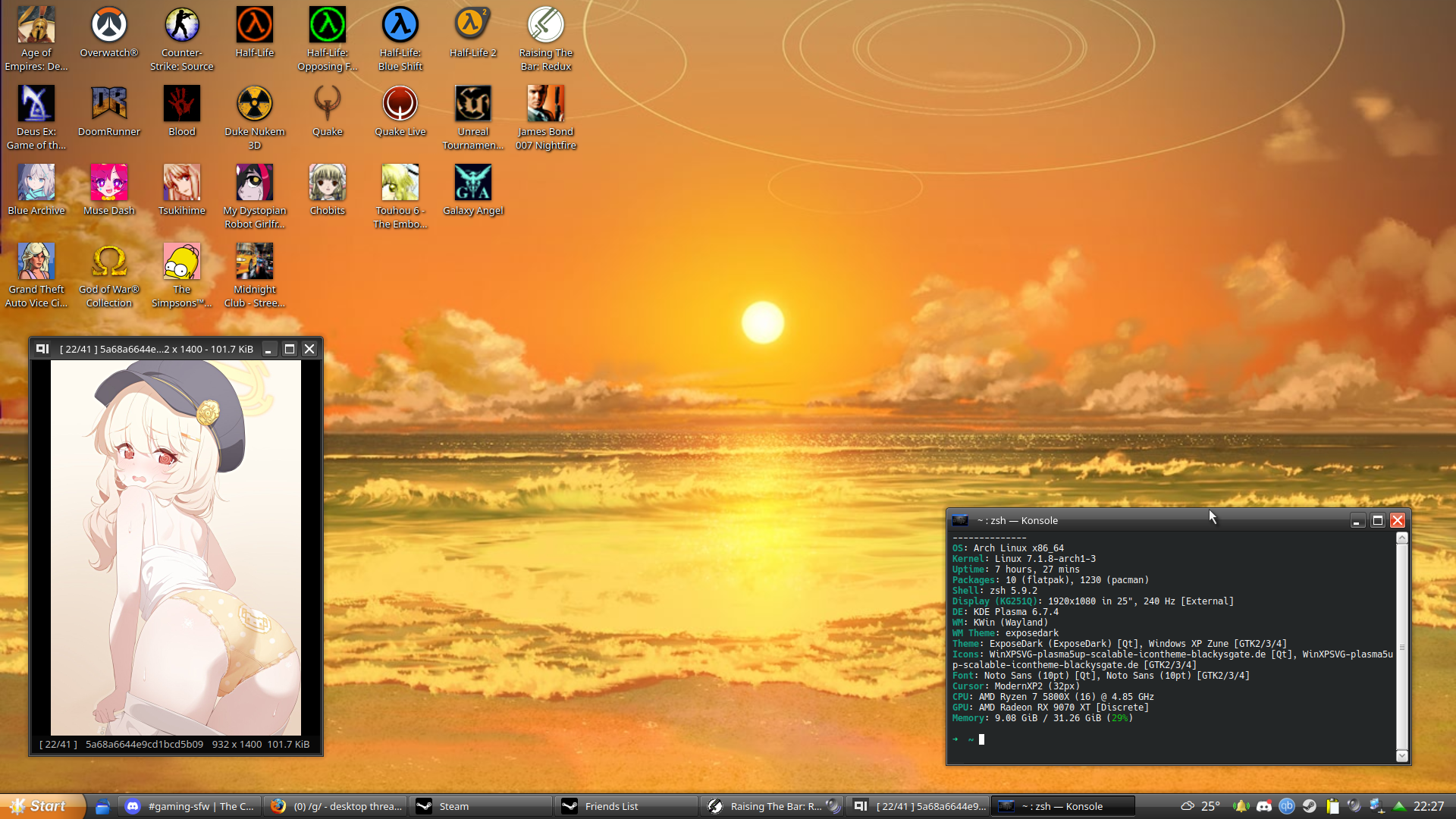
Task: Switch to the Steam taskbar window
Action: [x=482, y=806]
